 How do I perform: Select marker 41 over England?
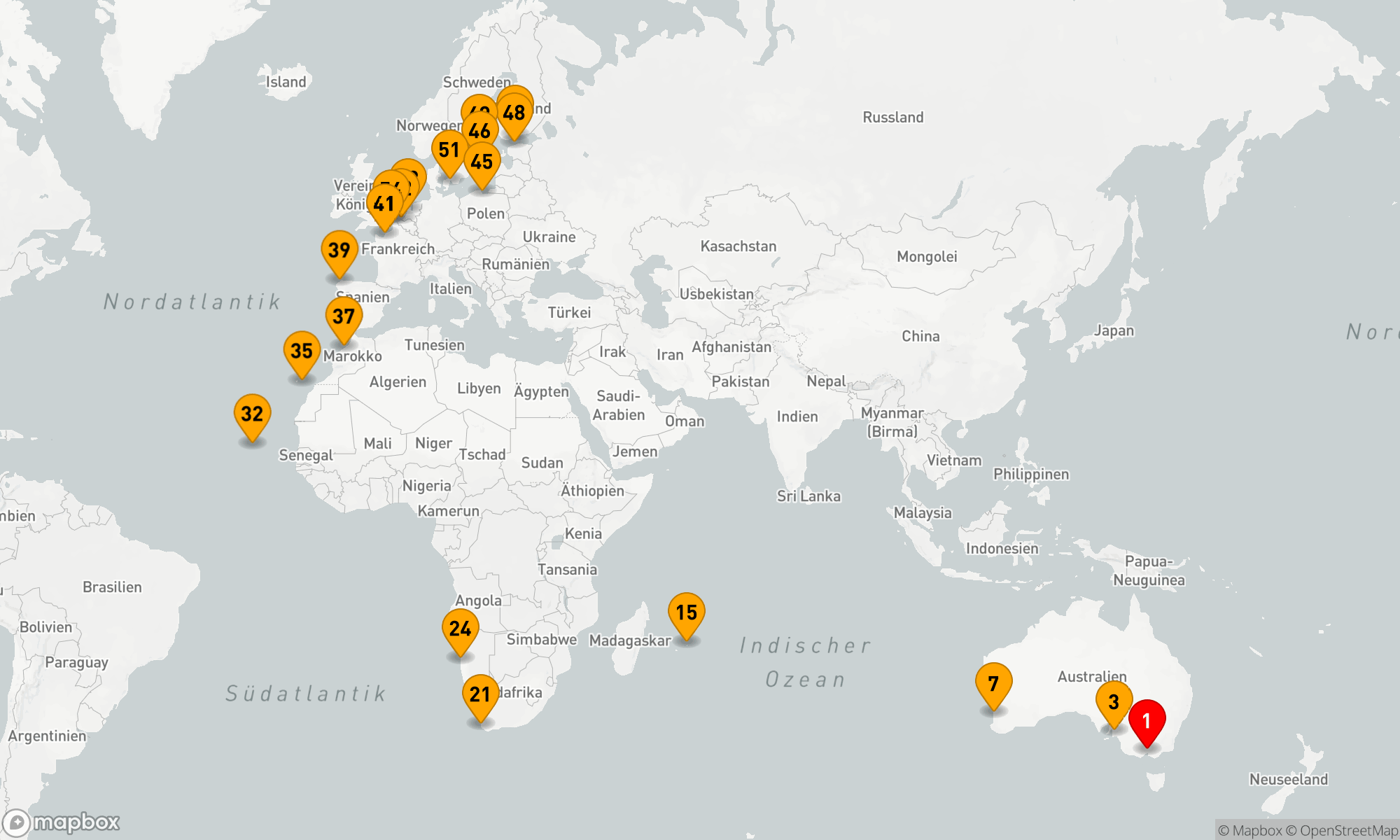pos(384,204)
